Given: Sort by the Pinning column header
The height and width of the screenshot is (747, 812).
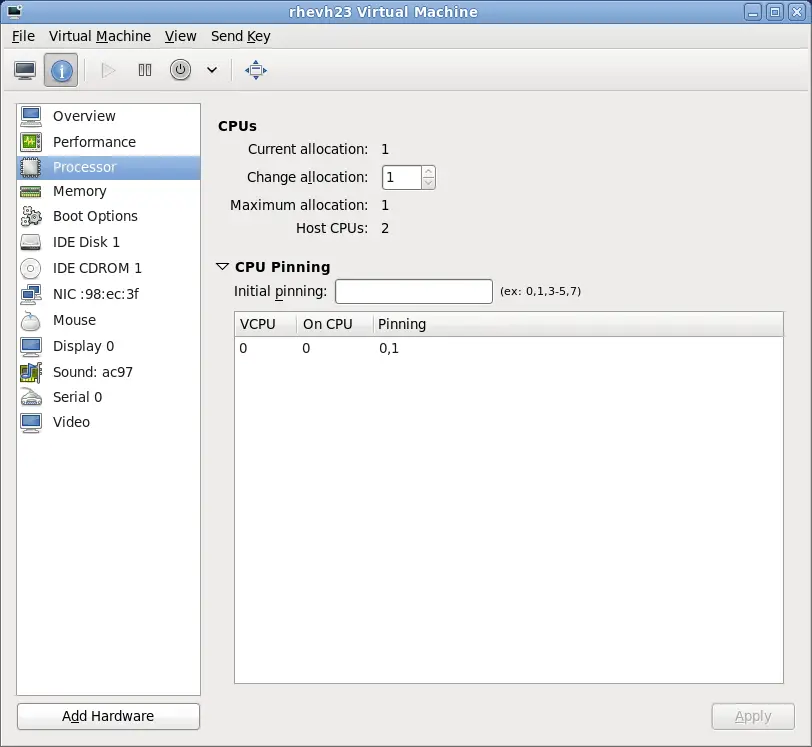Looking at the screenshot, I should click(402, 324).
